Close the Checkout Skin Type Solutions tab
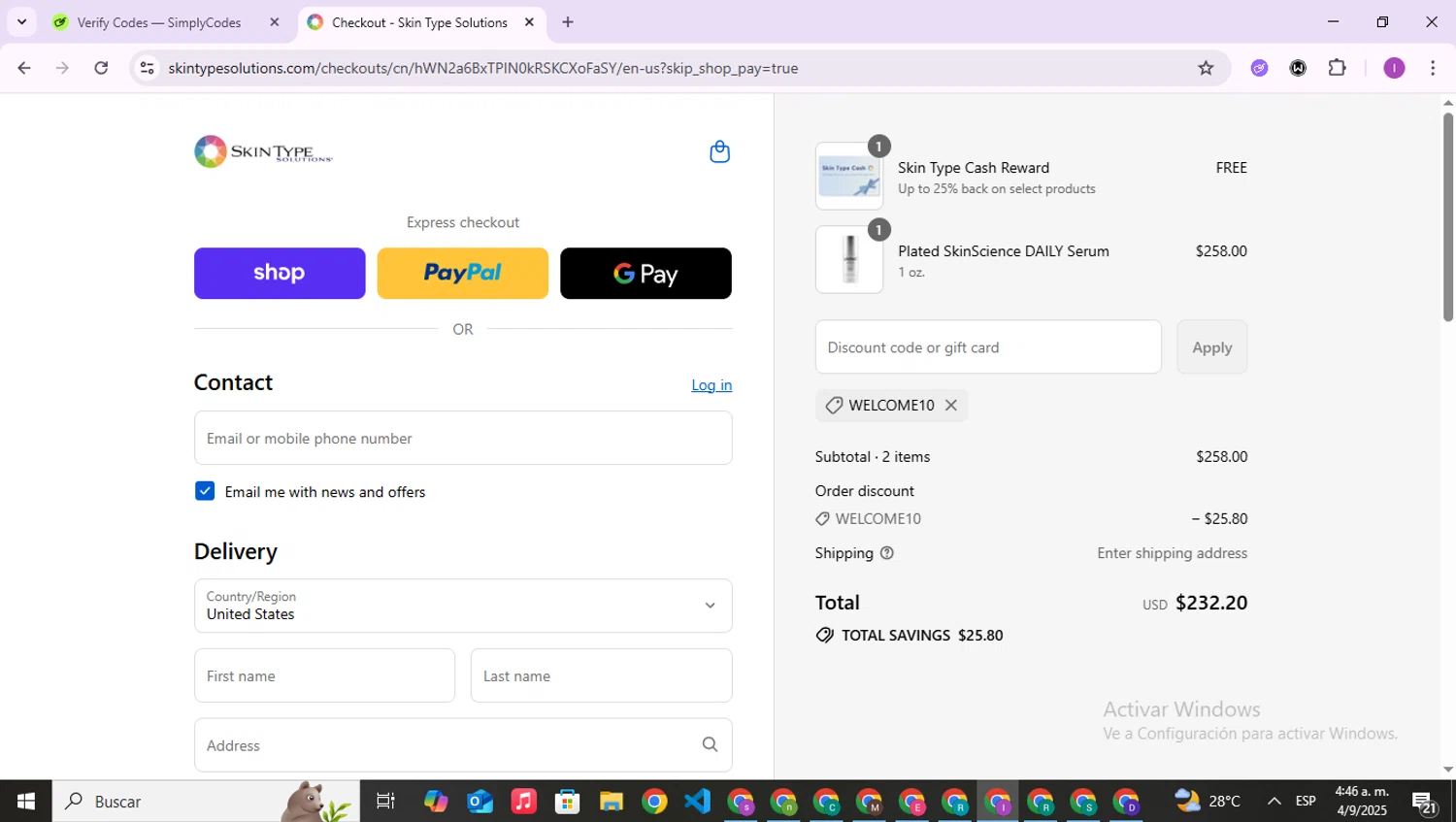This screenshot has height=822, width=1456. pos(529,22)
